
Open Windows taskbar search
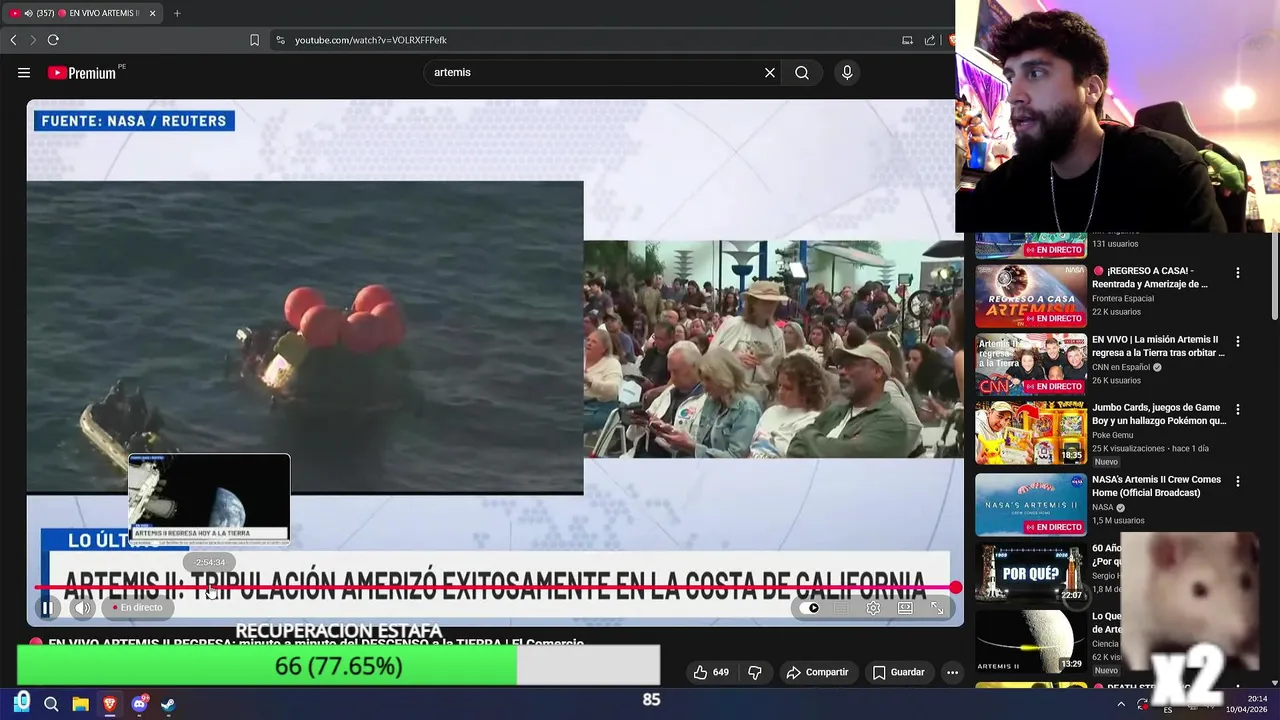coord(51,704)
